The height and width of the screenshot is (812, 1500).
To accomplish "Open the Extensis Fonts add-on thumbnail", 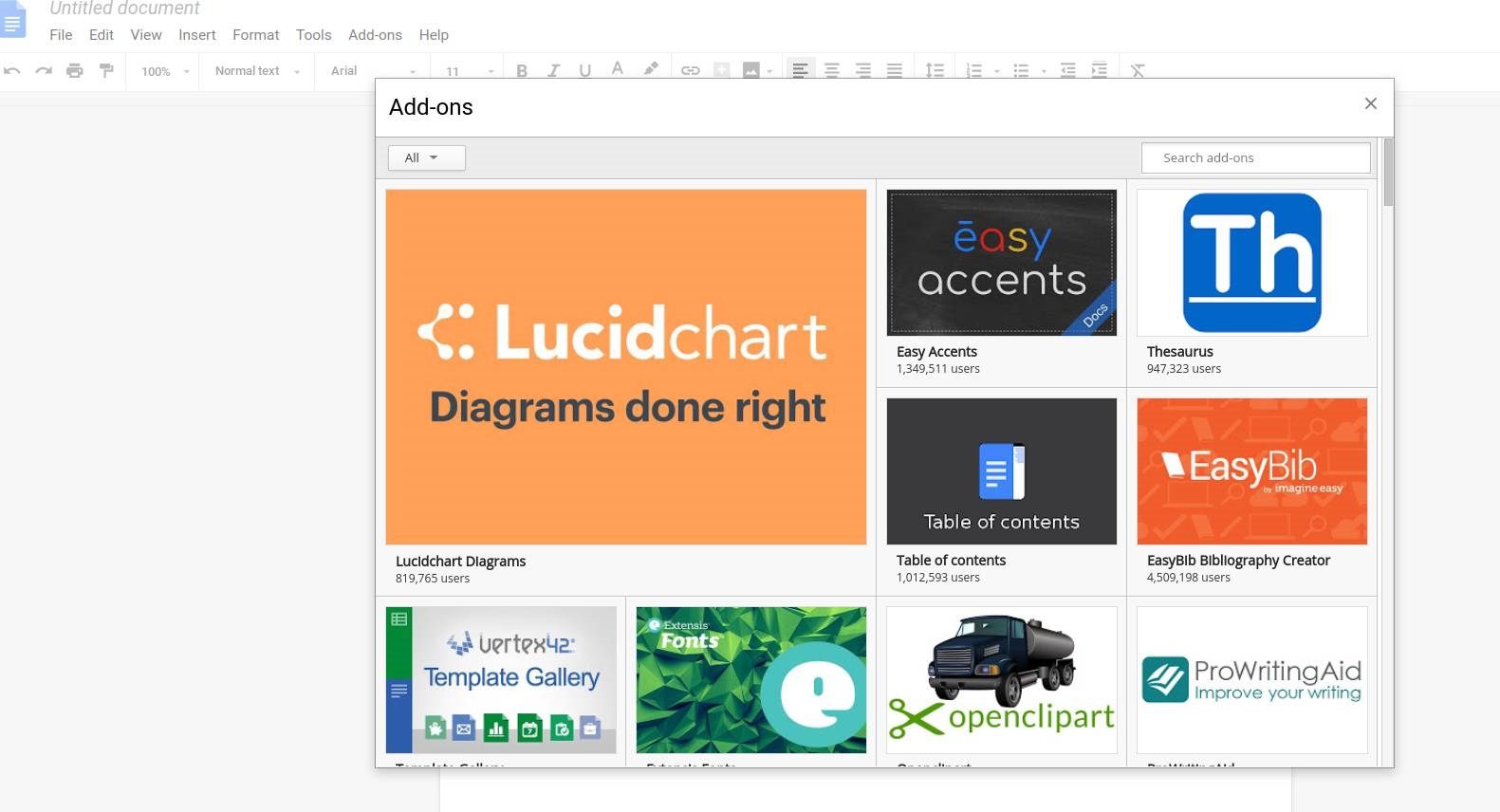I will (x=751, y=680).
